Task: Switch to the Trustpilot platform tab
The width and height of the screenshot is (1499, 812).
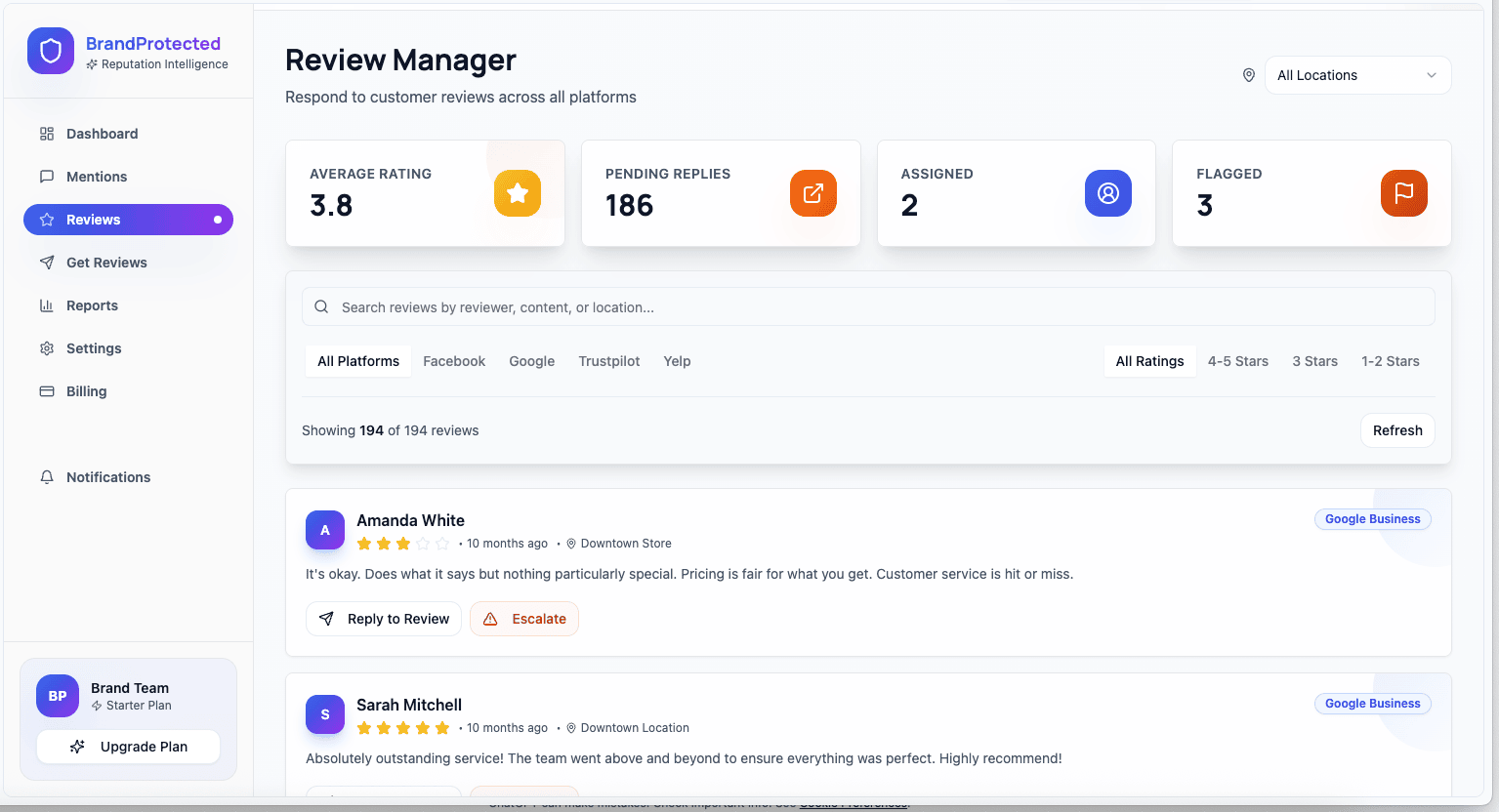Action: (x=608, y=361)
